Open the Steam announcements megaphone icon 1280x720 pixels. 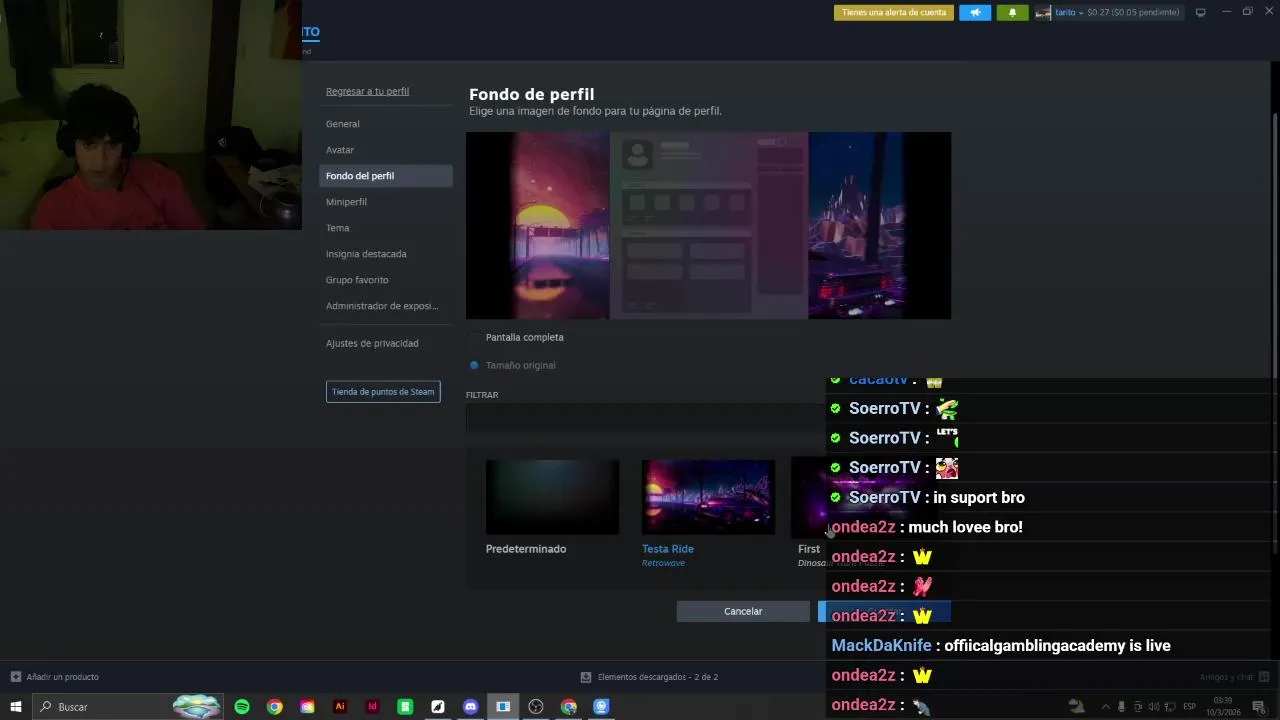(x=975, y=12)
